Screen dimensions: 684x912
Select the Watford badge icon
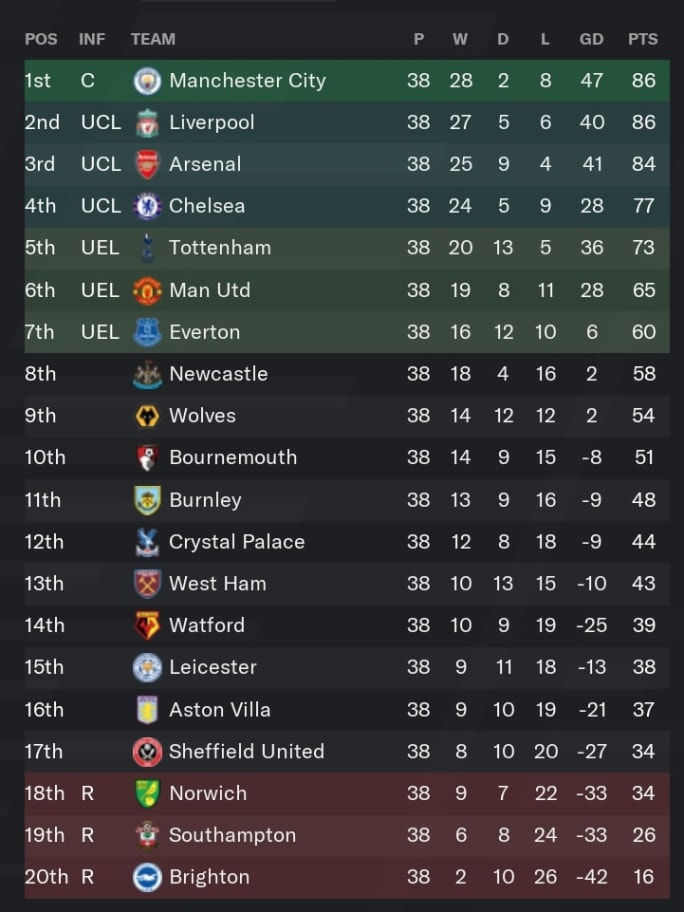(x=147, y=625)
